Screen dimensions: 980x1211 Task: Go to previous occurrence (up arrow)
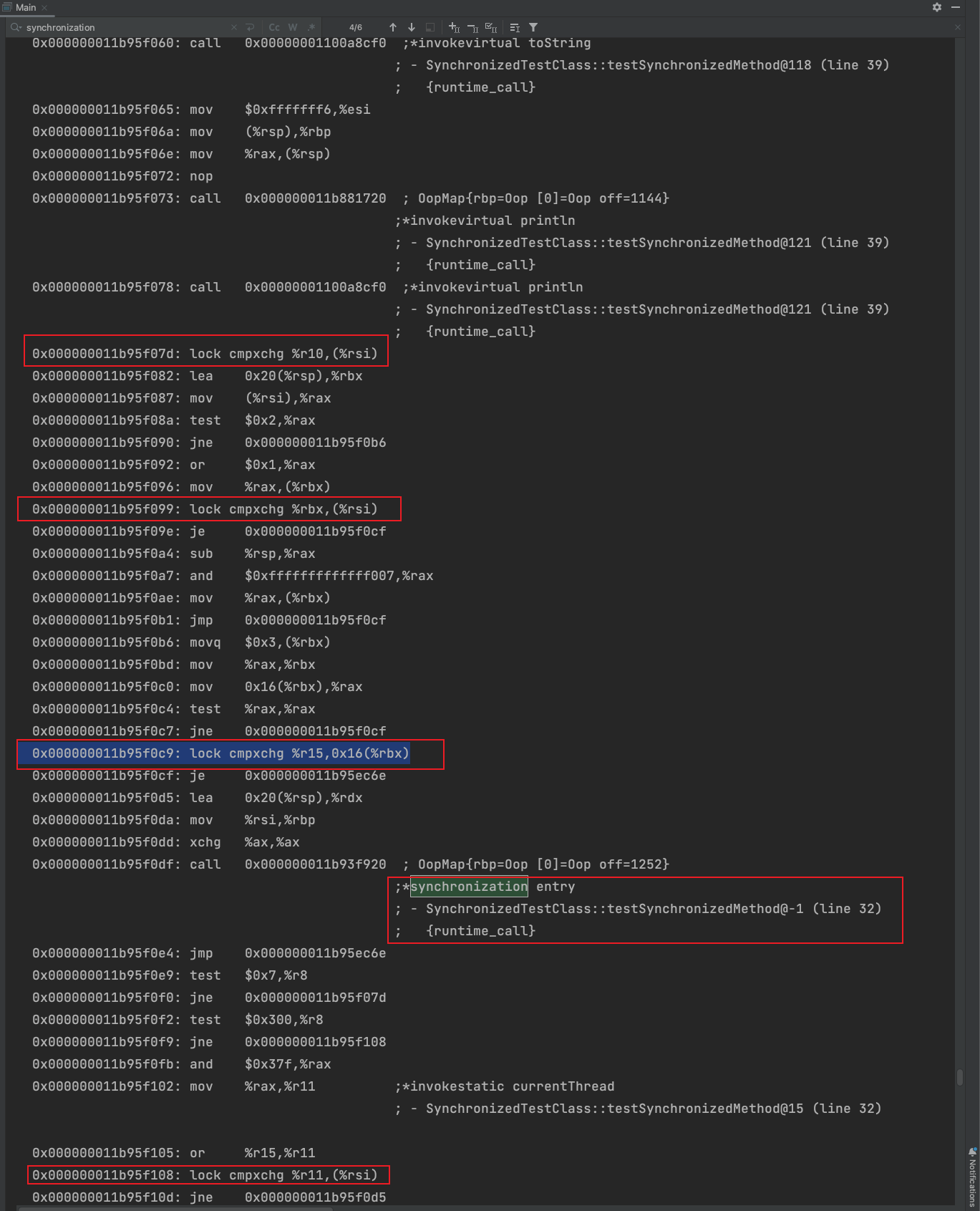393,27
